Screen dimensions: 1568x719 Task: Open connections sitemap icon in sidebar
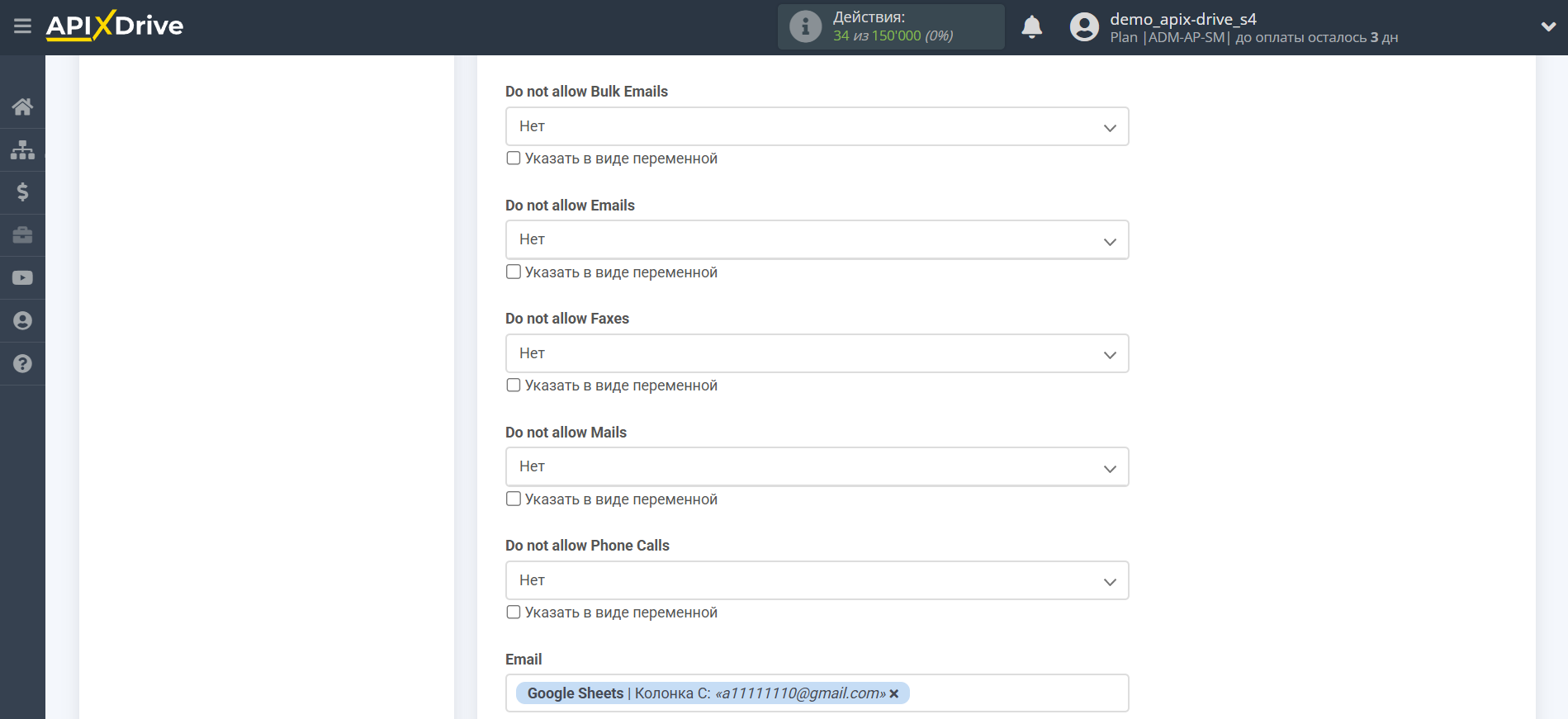tap(22, 149)
